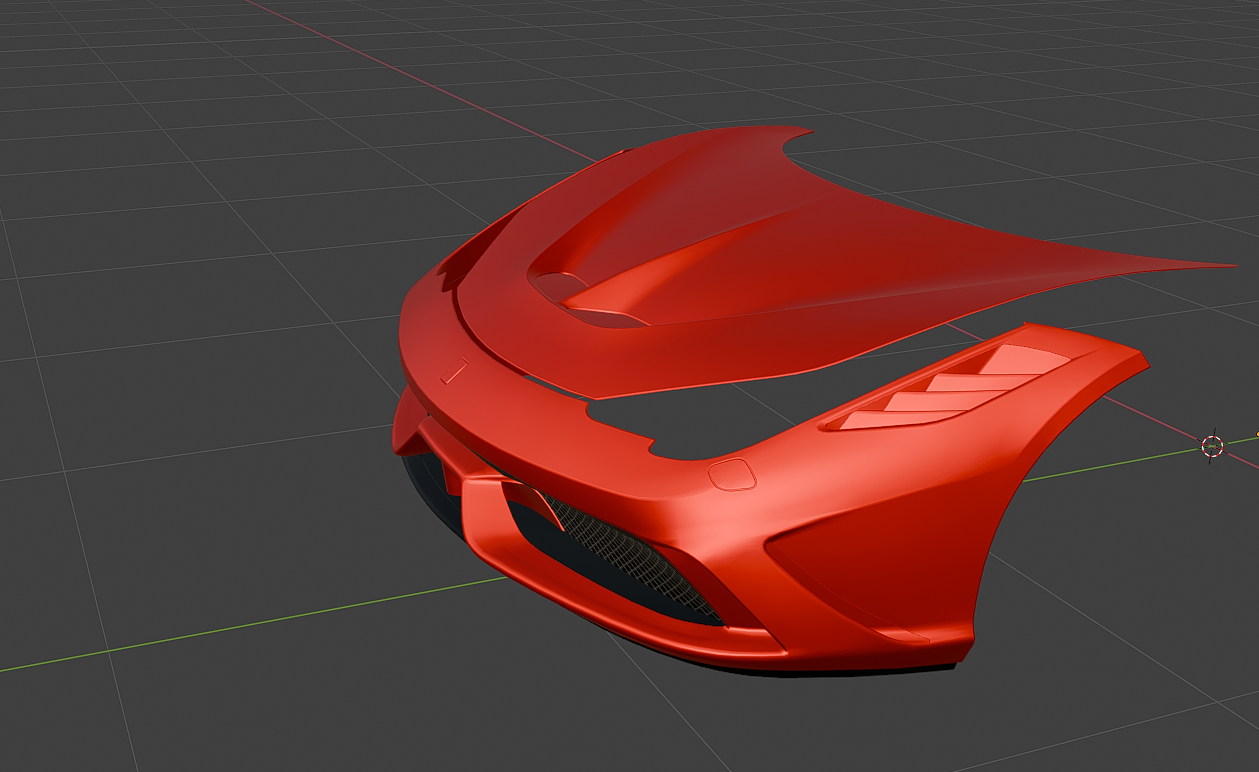
Task: Click the tow hook cover on bumper
Action: click(x=732, y=474)
